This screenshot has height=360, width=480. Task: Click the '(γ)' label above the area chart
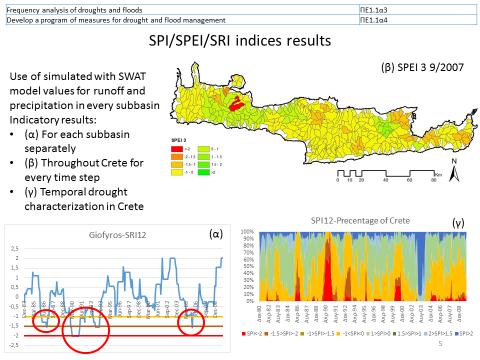point(458,223)
